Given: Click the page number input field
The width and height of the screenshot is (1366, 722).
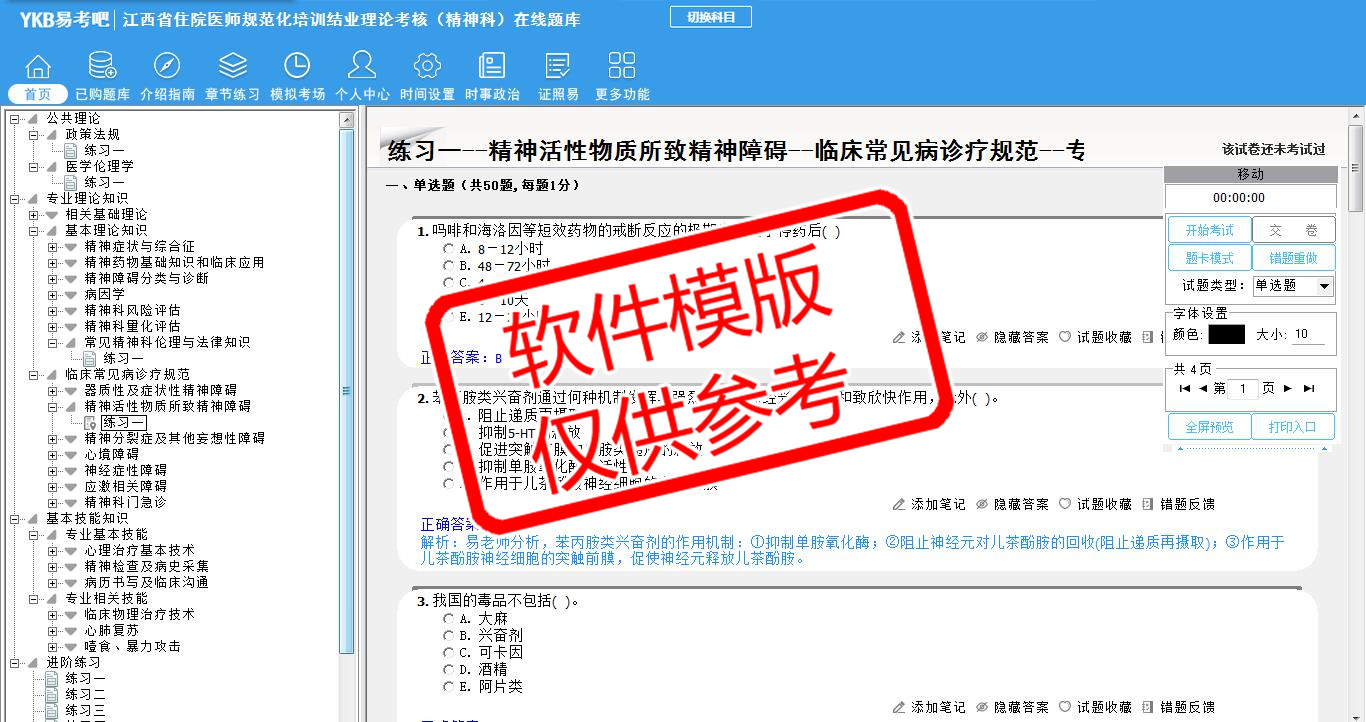Looking at the screenshot, I should coord(1243,389).
